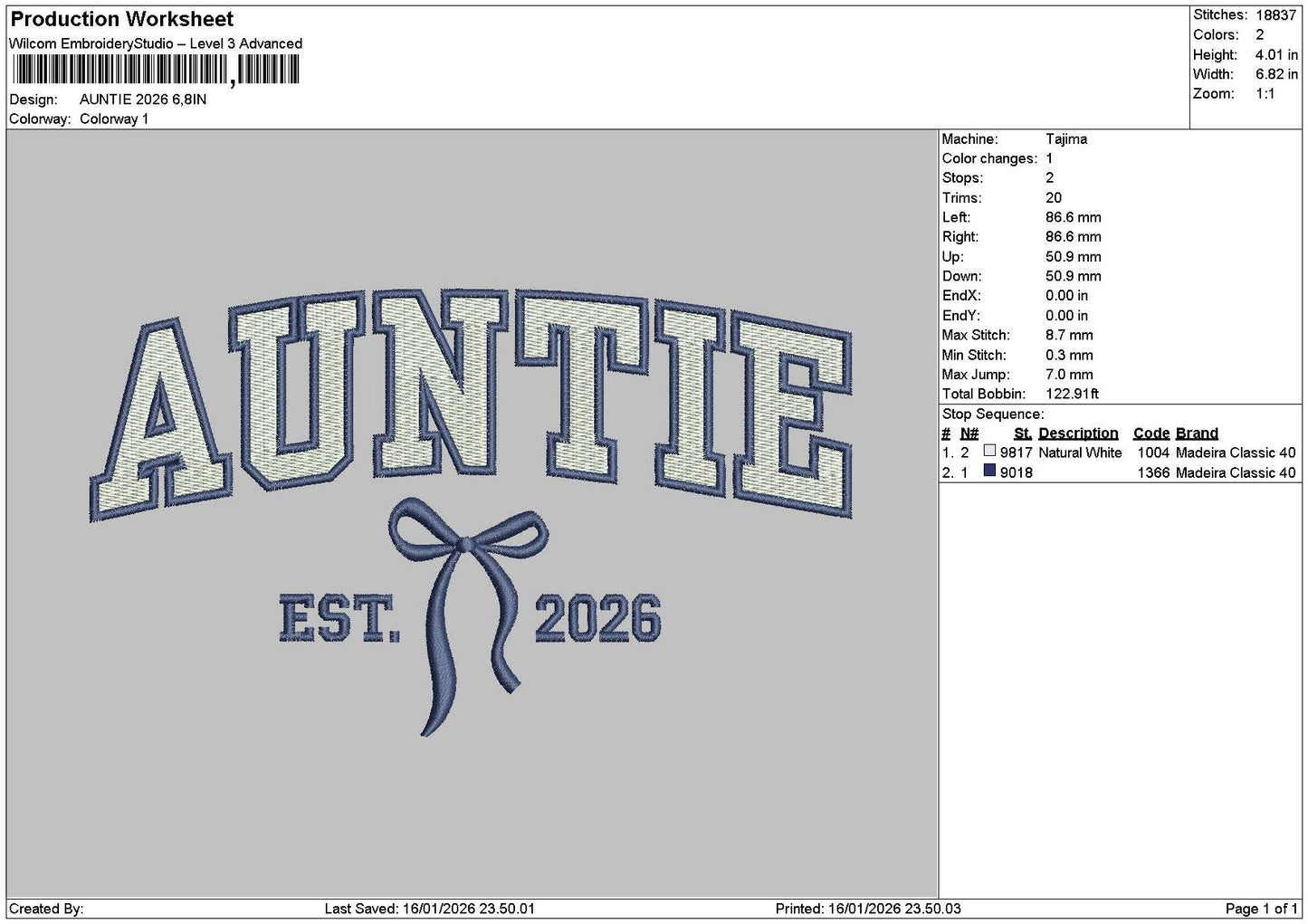This screenshot has height=924, width=1308.
Task: Click the Total Bobbin value '122.91ft'
Action: point(1072,395)
